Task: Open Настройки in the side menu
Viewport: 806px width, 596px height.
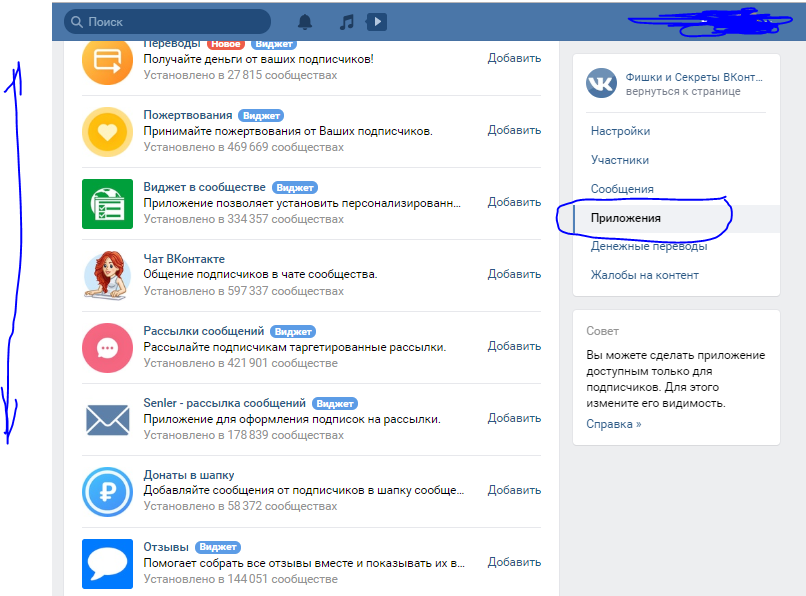Action: point(620,131)
